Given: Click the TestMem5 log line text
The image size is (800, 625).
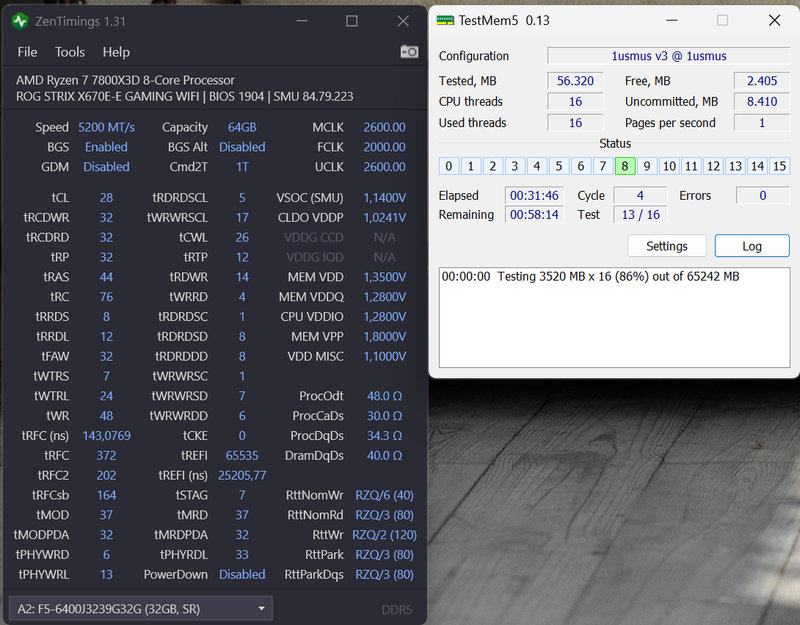Looking at the screenshot, I should (x=590, y=277).
